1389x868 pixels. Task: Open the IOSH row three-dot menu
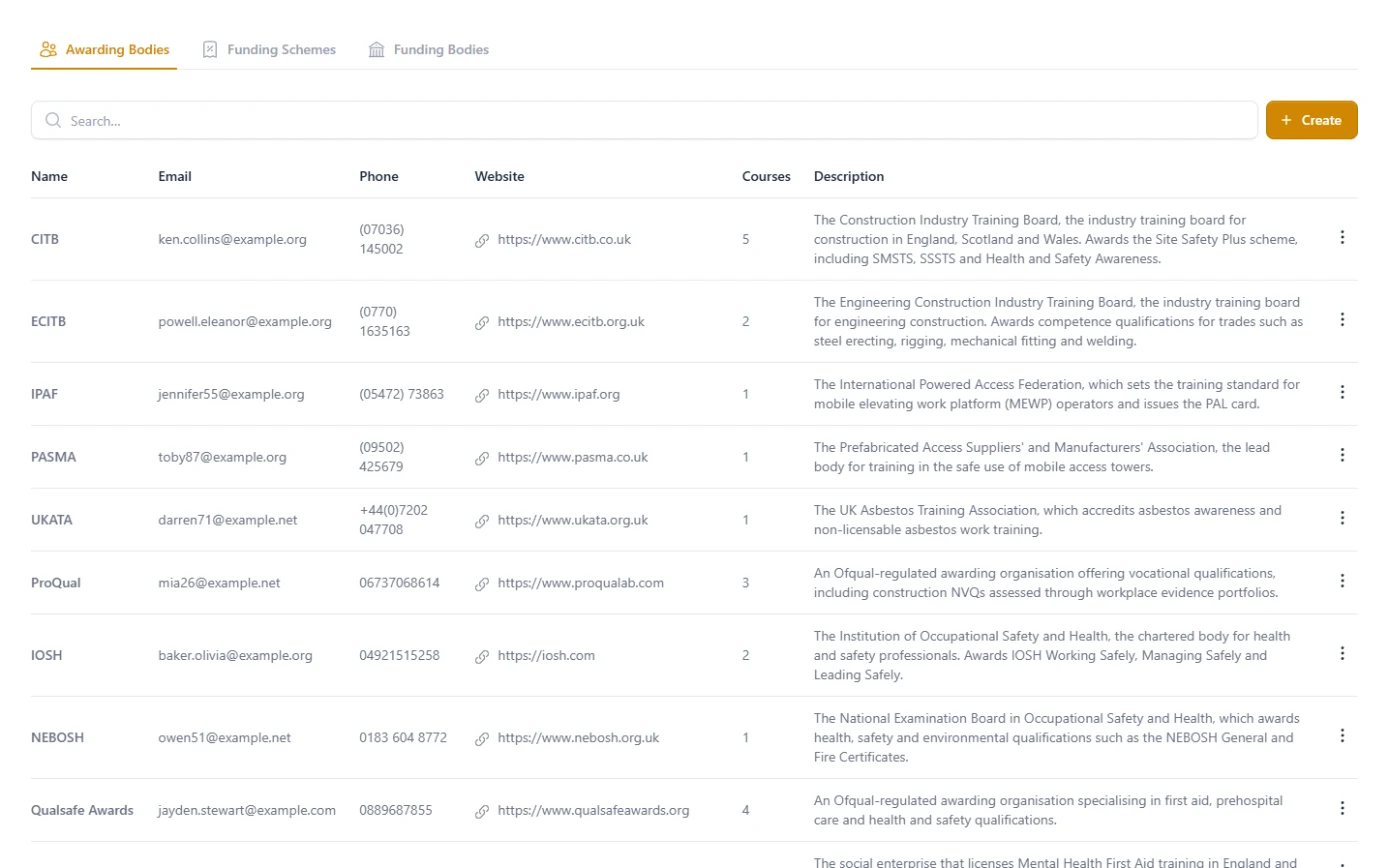(1342, 653)
